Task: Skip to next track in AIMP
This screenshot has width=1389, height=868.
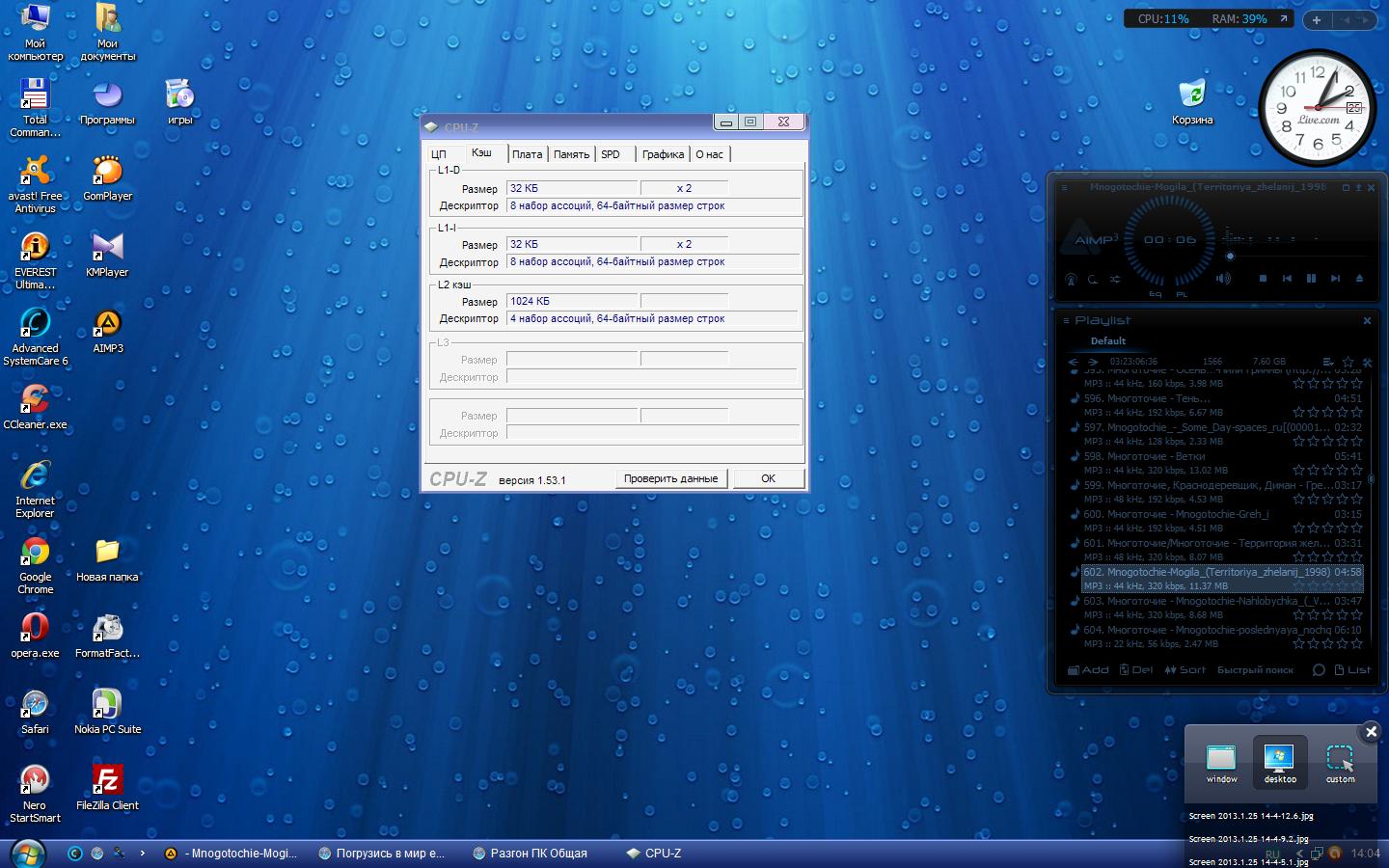Action: 1335,279
